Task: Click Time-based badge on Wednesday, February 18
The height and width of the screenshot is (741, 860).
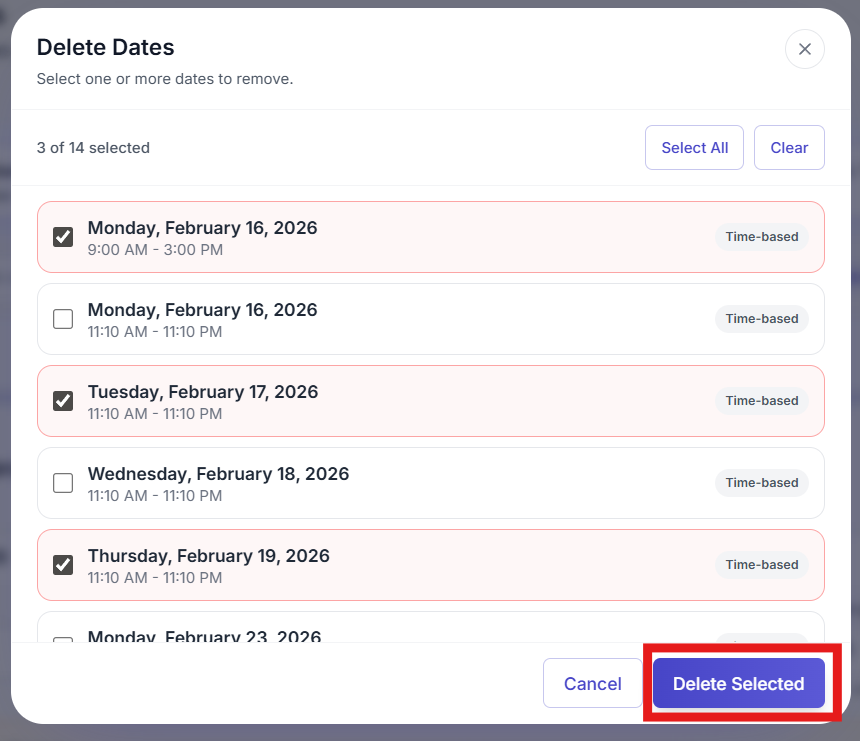Action: click(x=761, y=483)
